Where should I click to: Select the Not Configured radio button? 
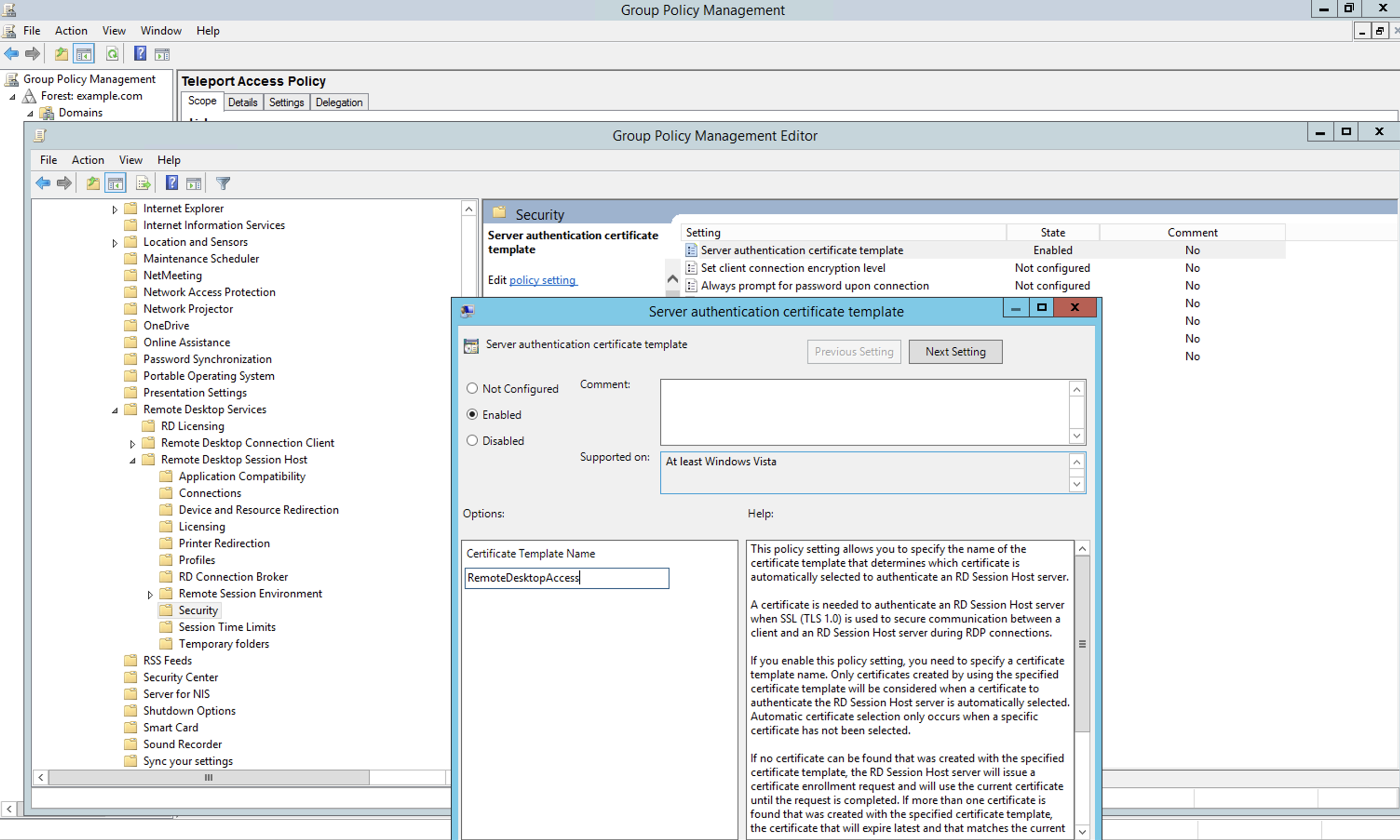[x=472, y=388]
